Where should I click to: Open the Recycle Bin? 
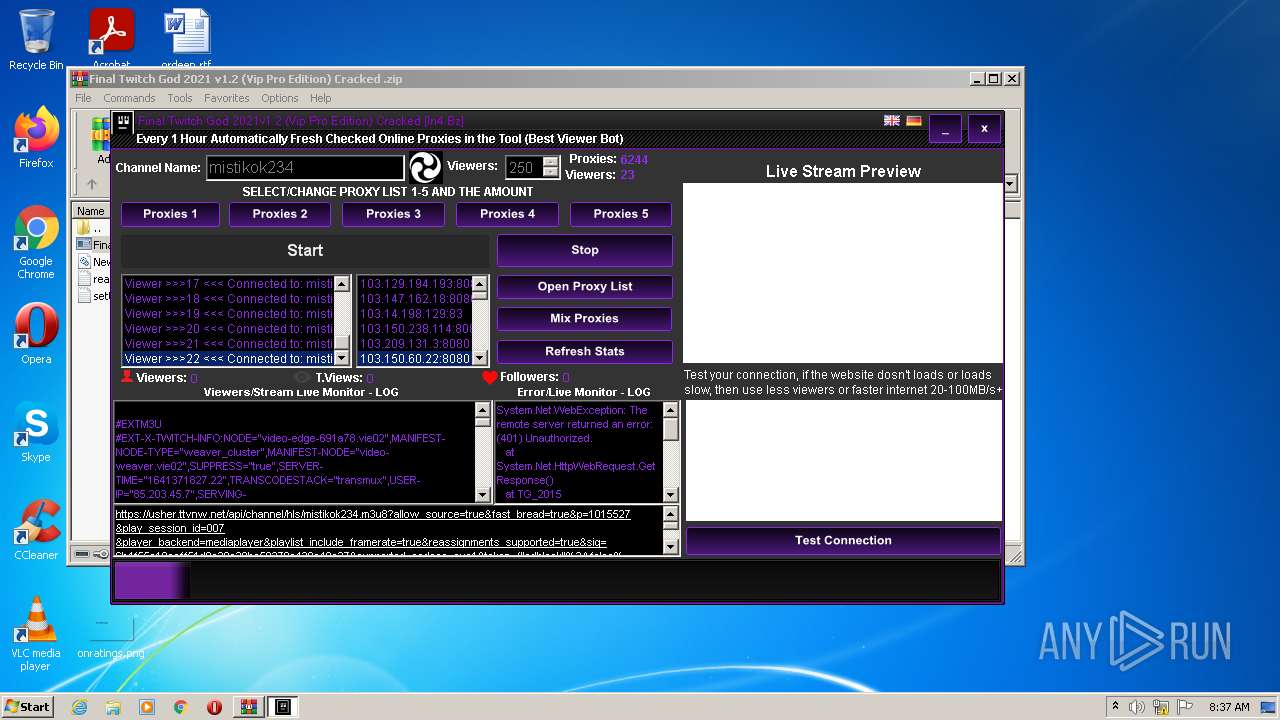tap(36, 40)
